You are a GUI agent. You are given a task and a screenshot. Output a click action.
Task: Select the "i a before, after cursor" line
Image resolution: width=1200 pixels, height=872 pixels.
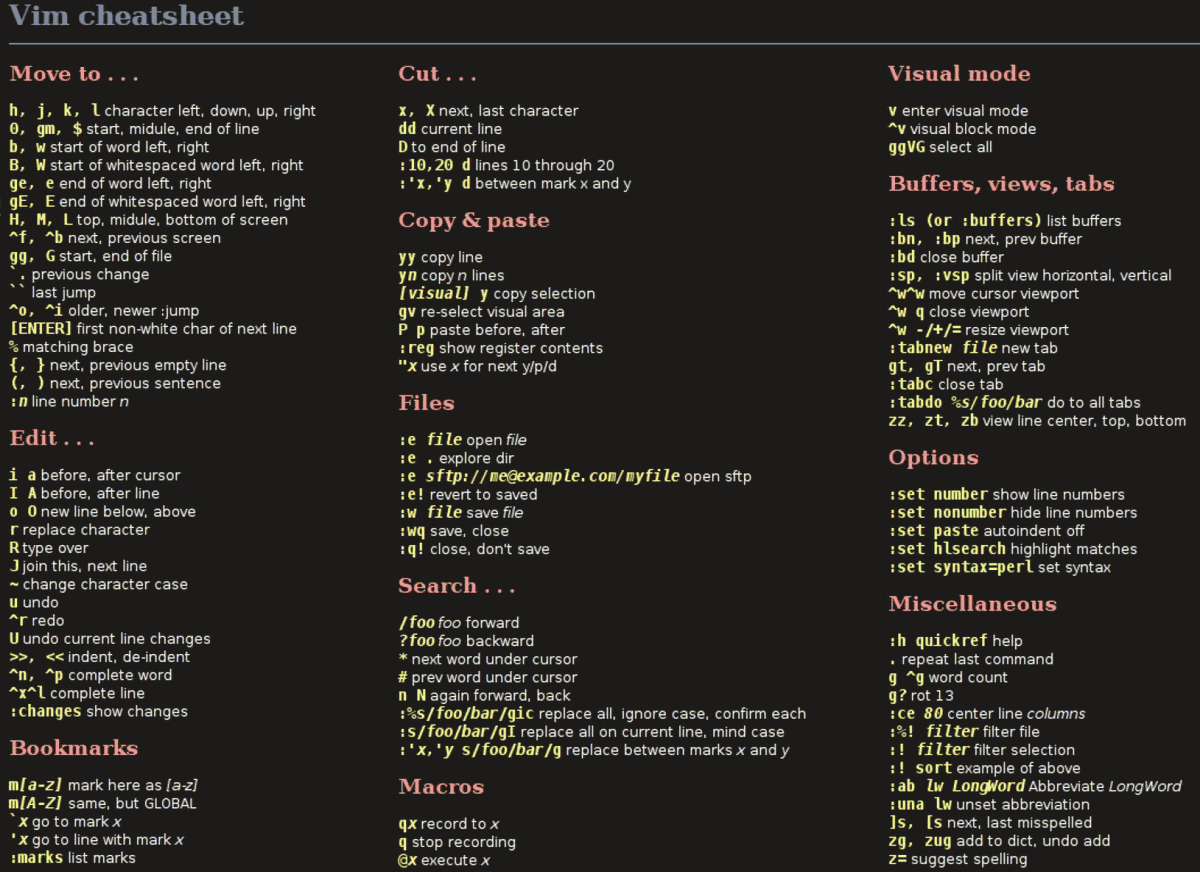pyautogui.click(x=95, y=475)
